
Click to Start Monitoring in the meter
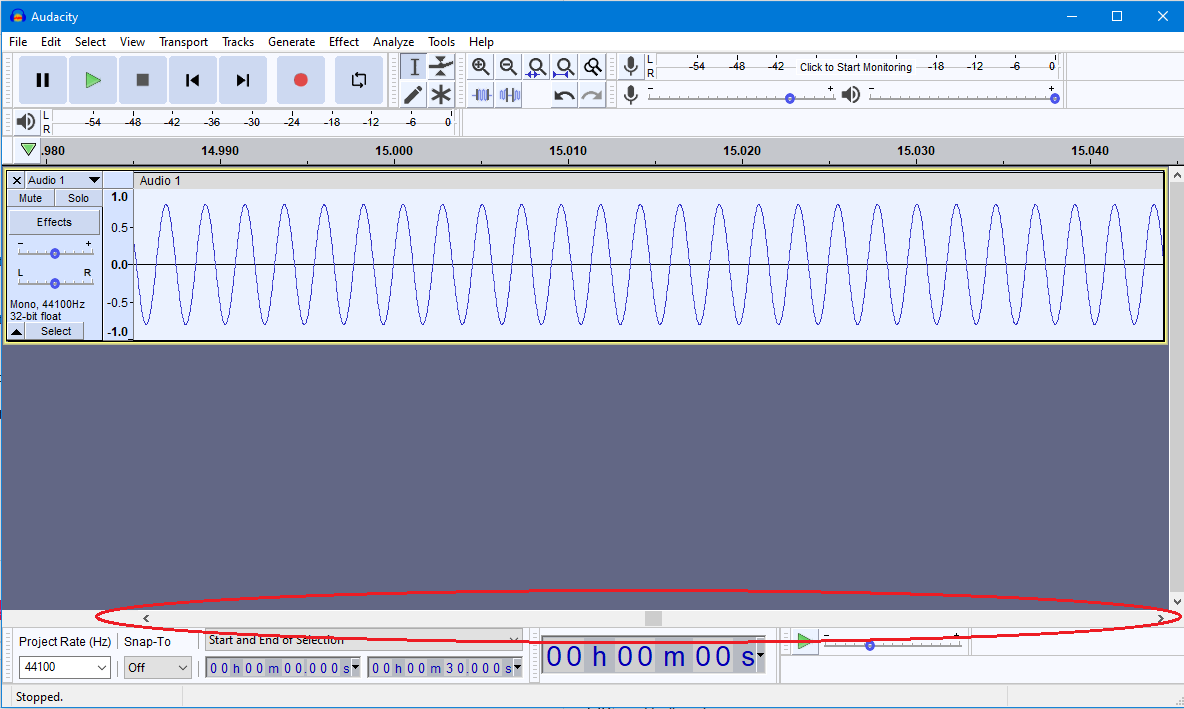[x=855, y=66]
